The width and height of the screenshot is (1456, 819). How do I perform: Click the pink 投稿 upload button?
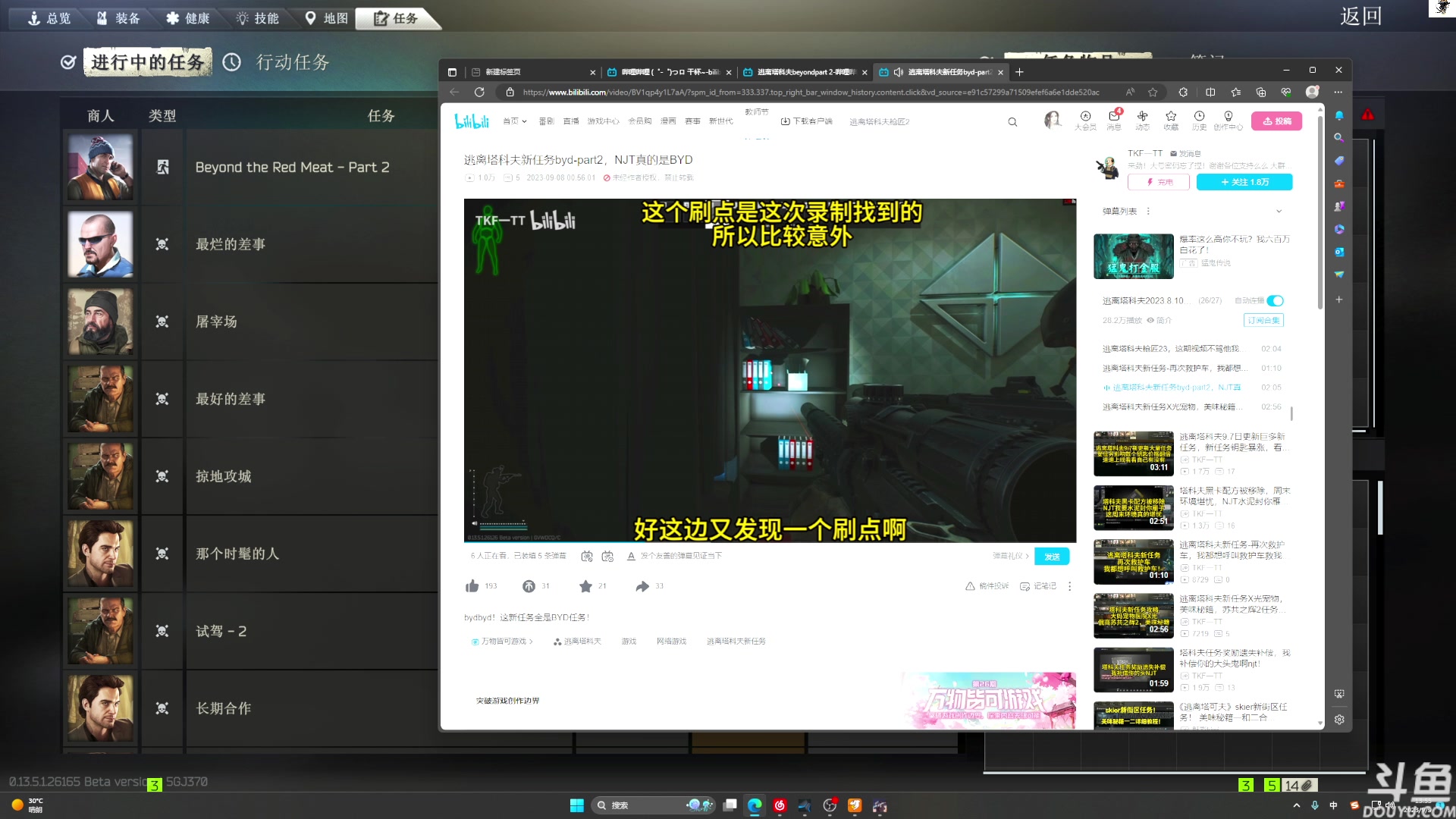click(1277, 121)
